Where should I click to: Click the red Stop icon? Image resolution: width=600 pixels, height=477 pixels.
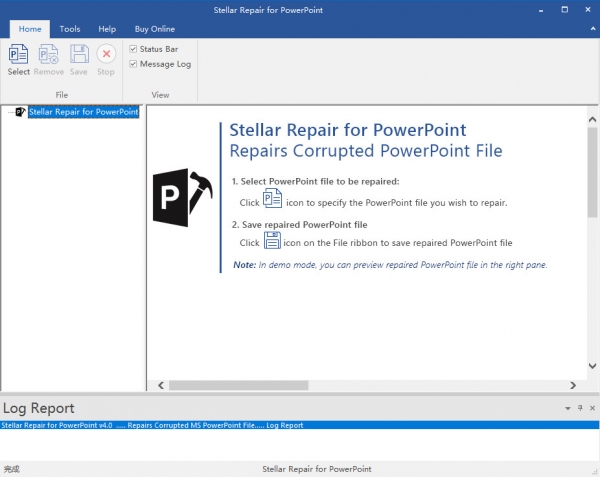coord(106,54)
